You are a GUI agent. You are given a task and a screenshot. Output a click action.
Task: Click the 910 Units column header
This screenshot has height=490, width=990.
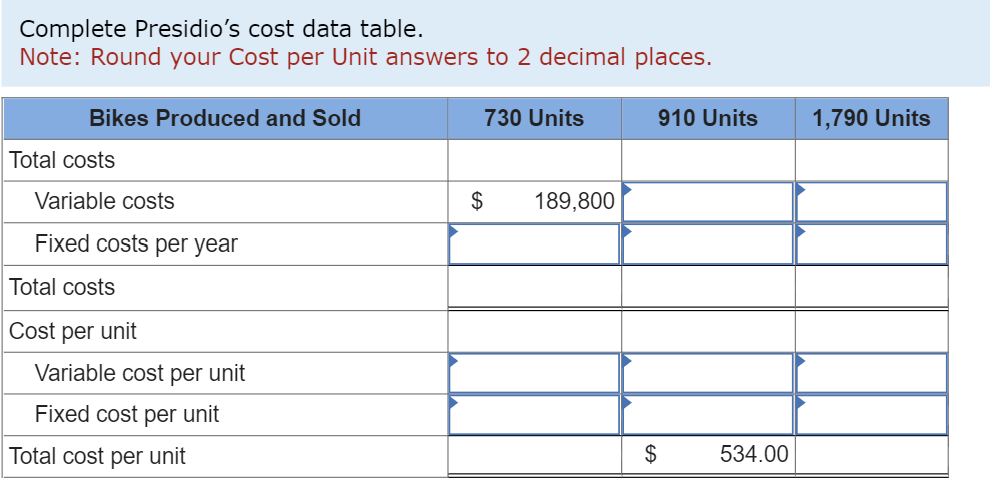(x=708, y=118)
